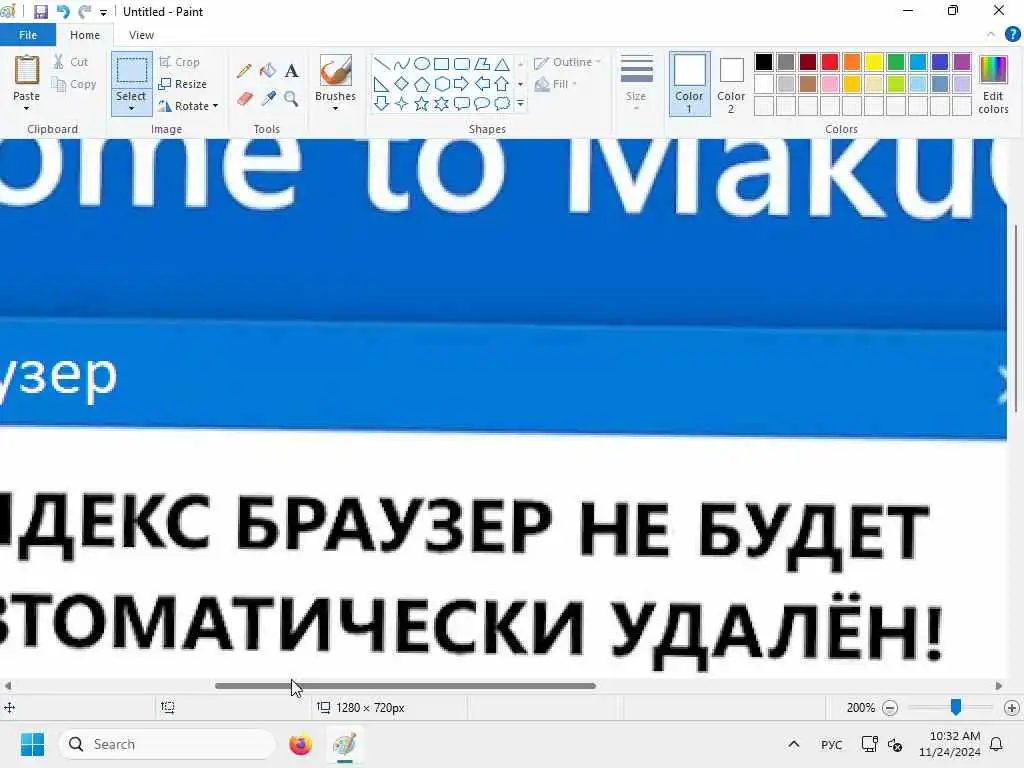Choose the Rounded rectangle shape
Viewport: 1024px width, 768px height.
(x=462, y=64)
